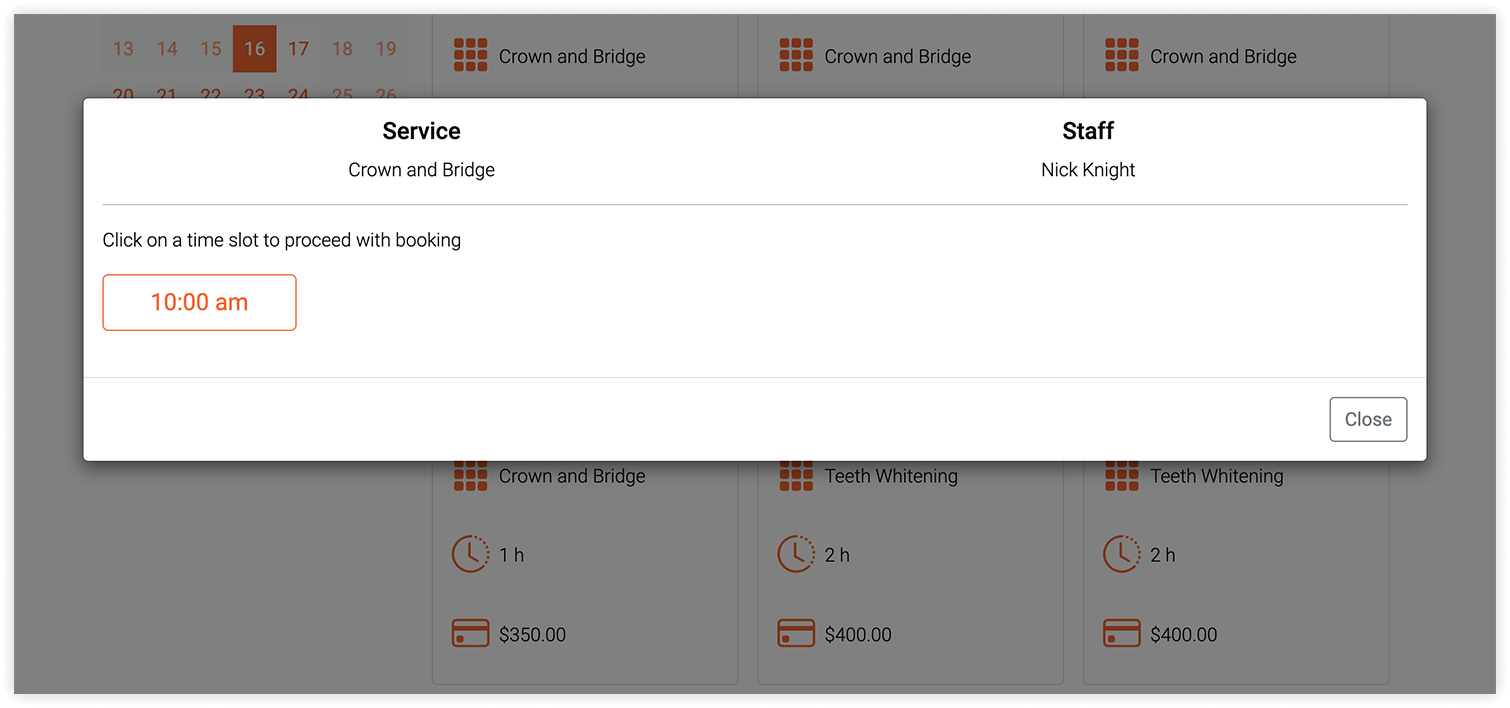This screenshot has height=708, width=1510.
Task: Pick calendar date 19
Action: coord(386,49)
